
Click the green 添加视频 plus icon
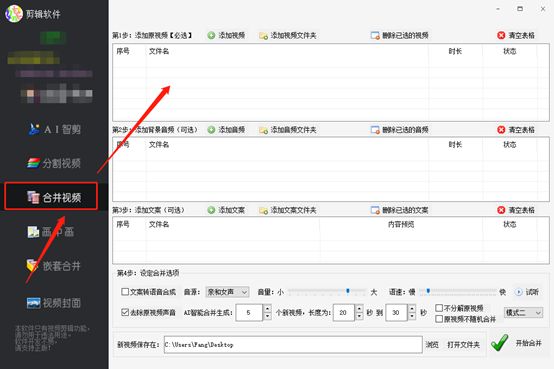pyautogui.click(x=211, y=35)
